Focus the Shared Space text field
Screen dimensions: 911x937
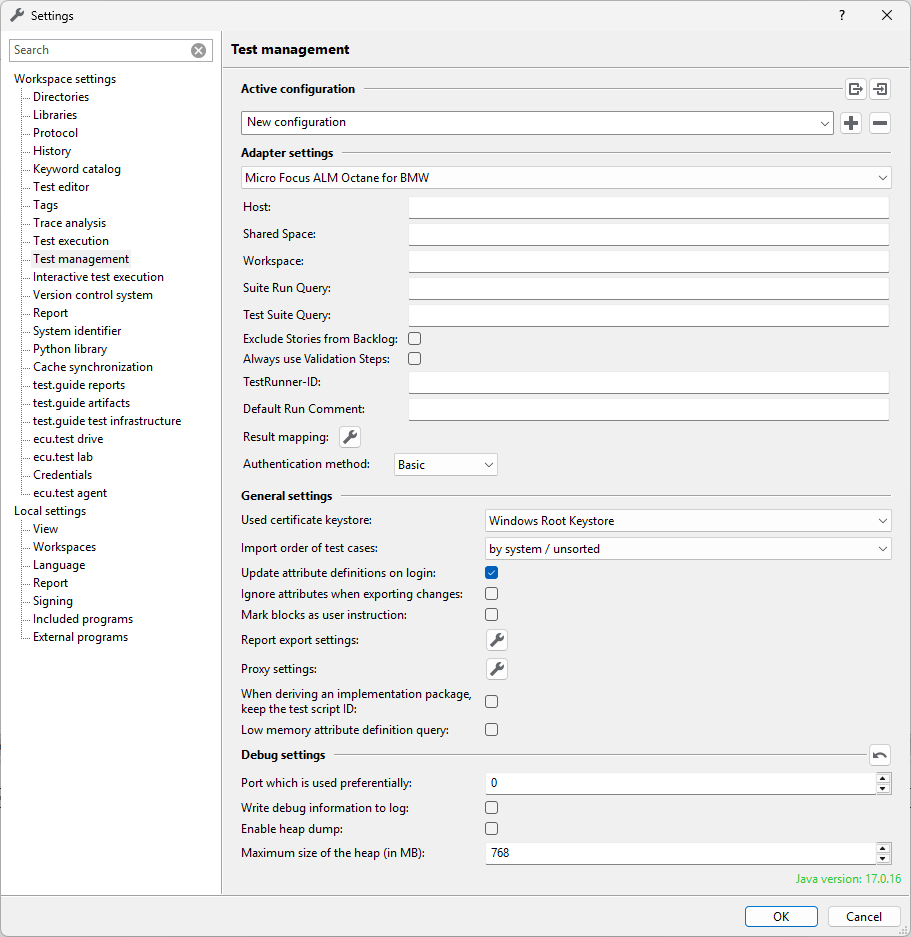tap(649, 234)
